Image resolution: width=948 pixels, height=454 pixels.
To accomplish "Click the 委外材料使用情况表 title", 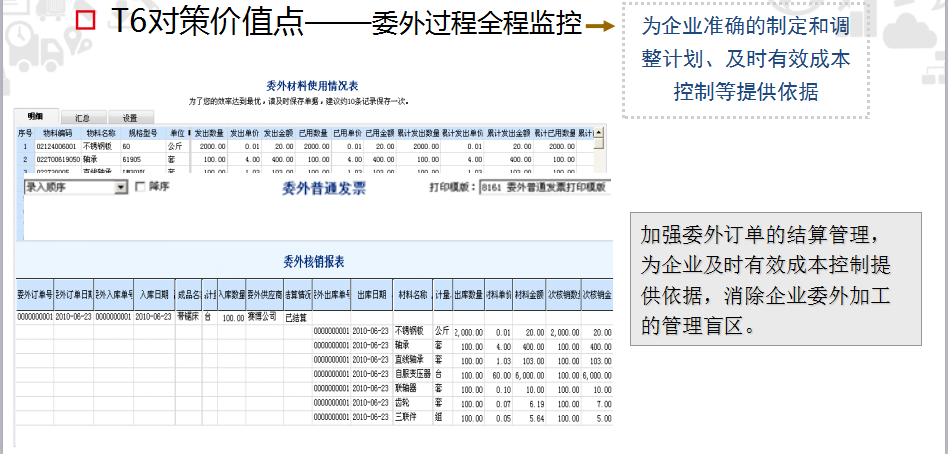I will pos(312,86).
